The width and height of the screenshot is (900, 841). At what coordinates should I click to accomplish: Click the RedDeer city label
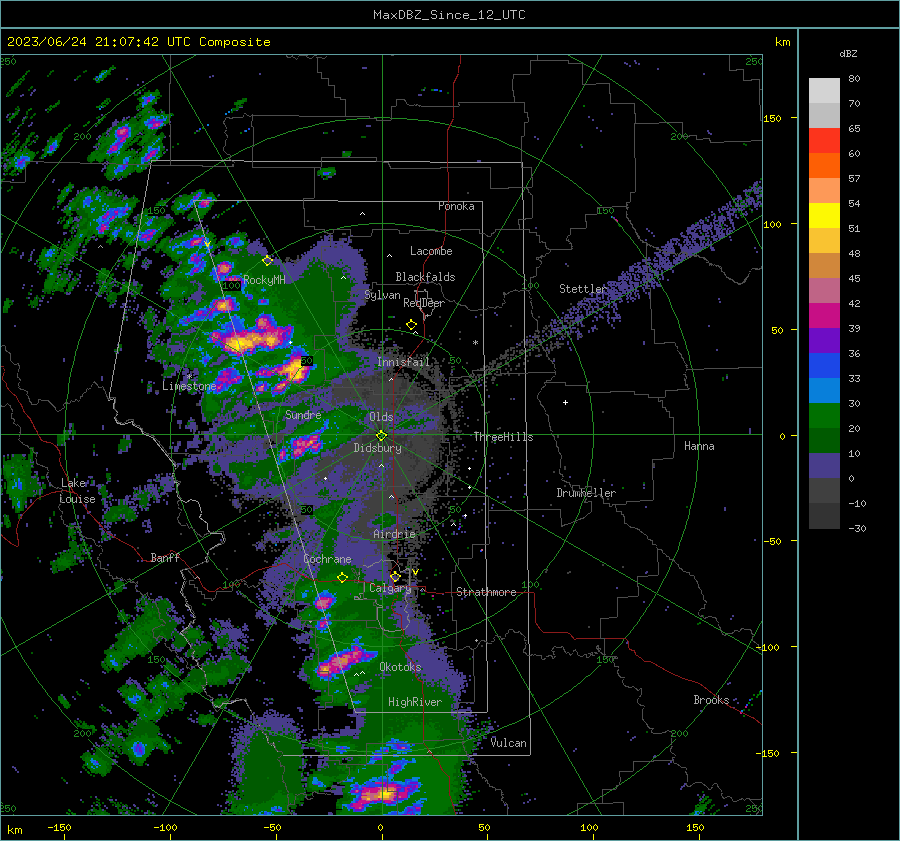(x=424, y=303)
